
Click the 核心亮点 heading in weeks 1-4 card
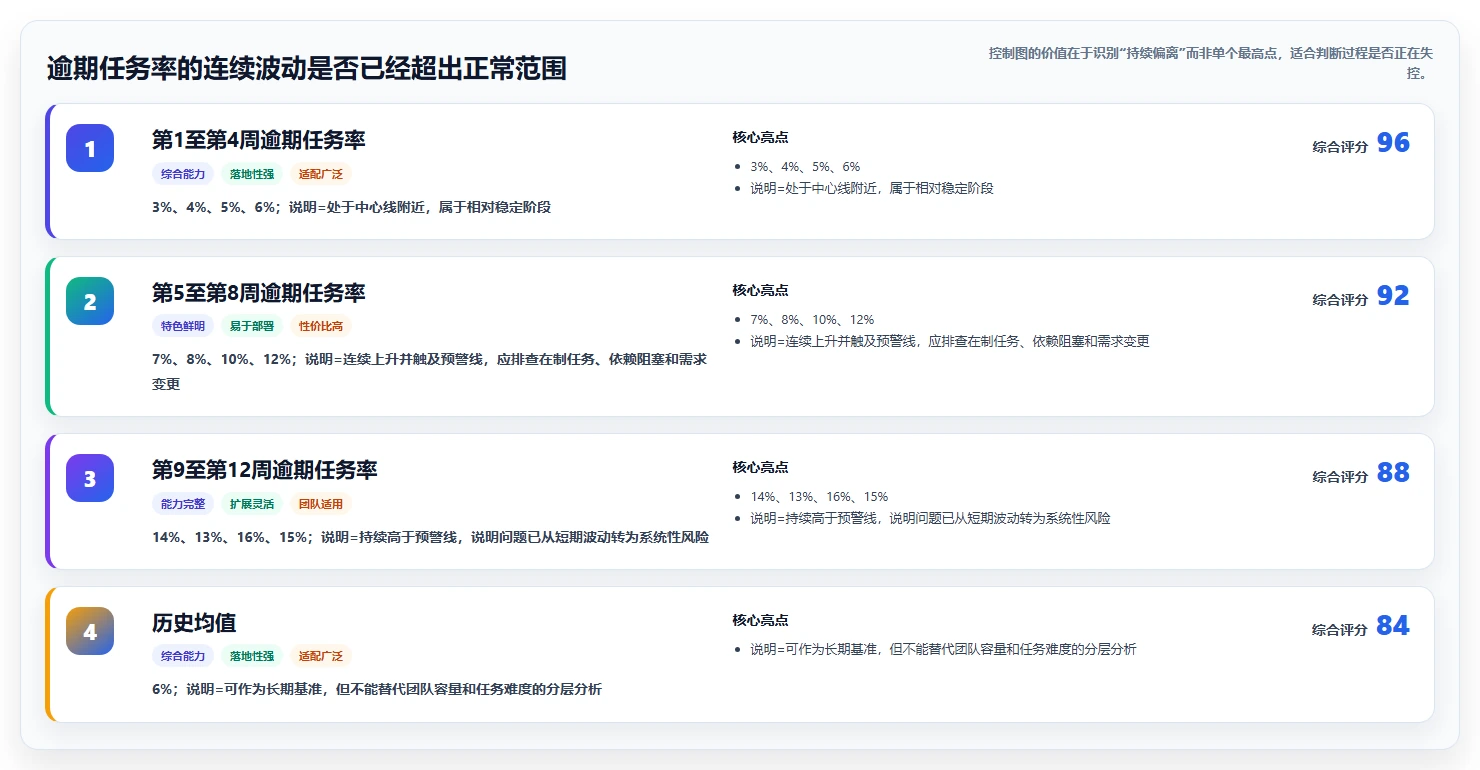tap(760, 138)
